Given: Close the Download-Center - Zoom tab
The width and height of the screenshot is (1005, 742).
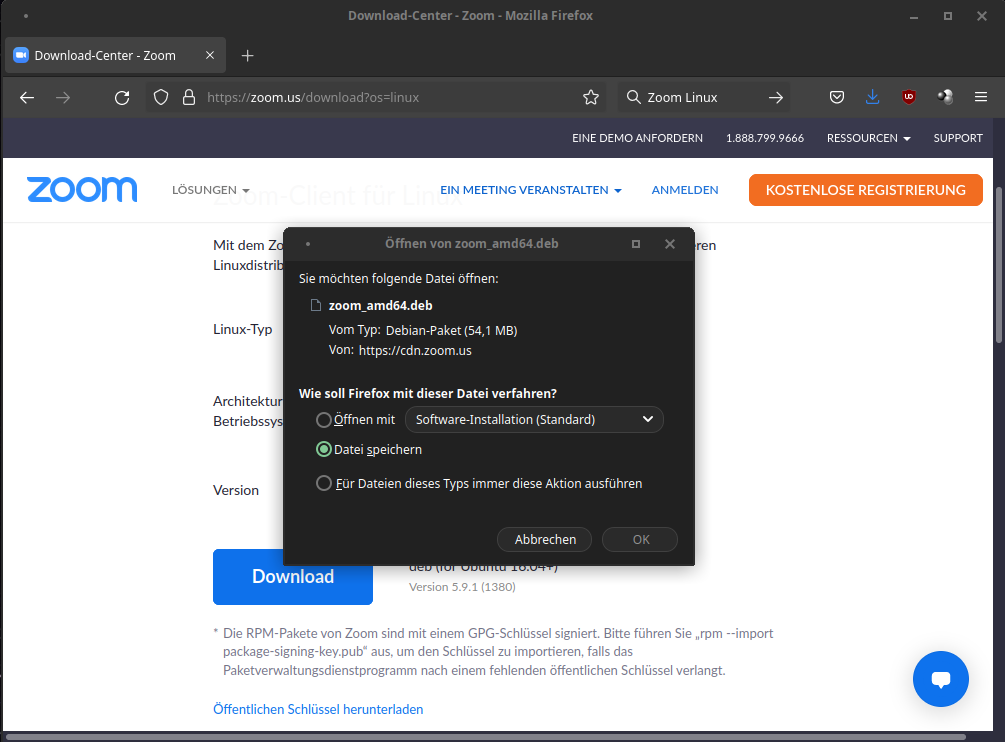Looking at the screenshot, I should (x=210, y=55).
